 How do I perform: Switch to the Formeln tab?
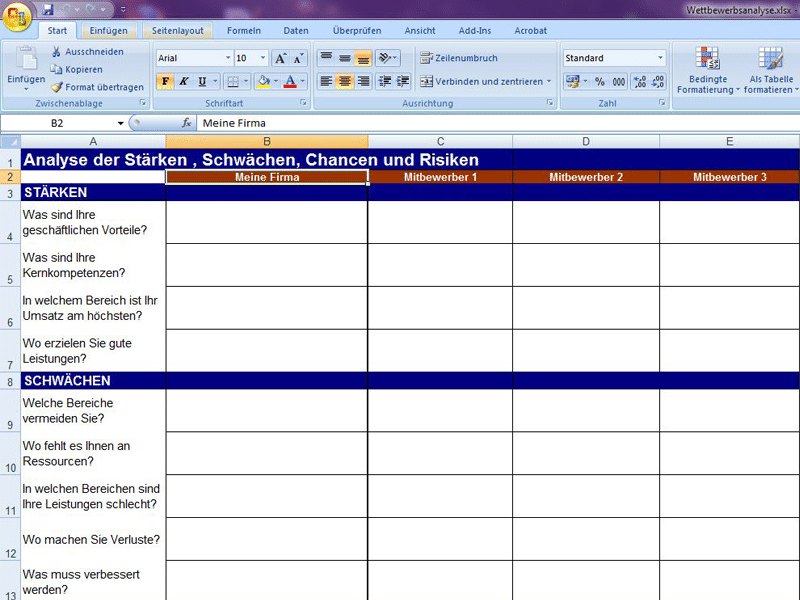coord(243,31)
